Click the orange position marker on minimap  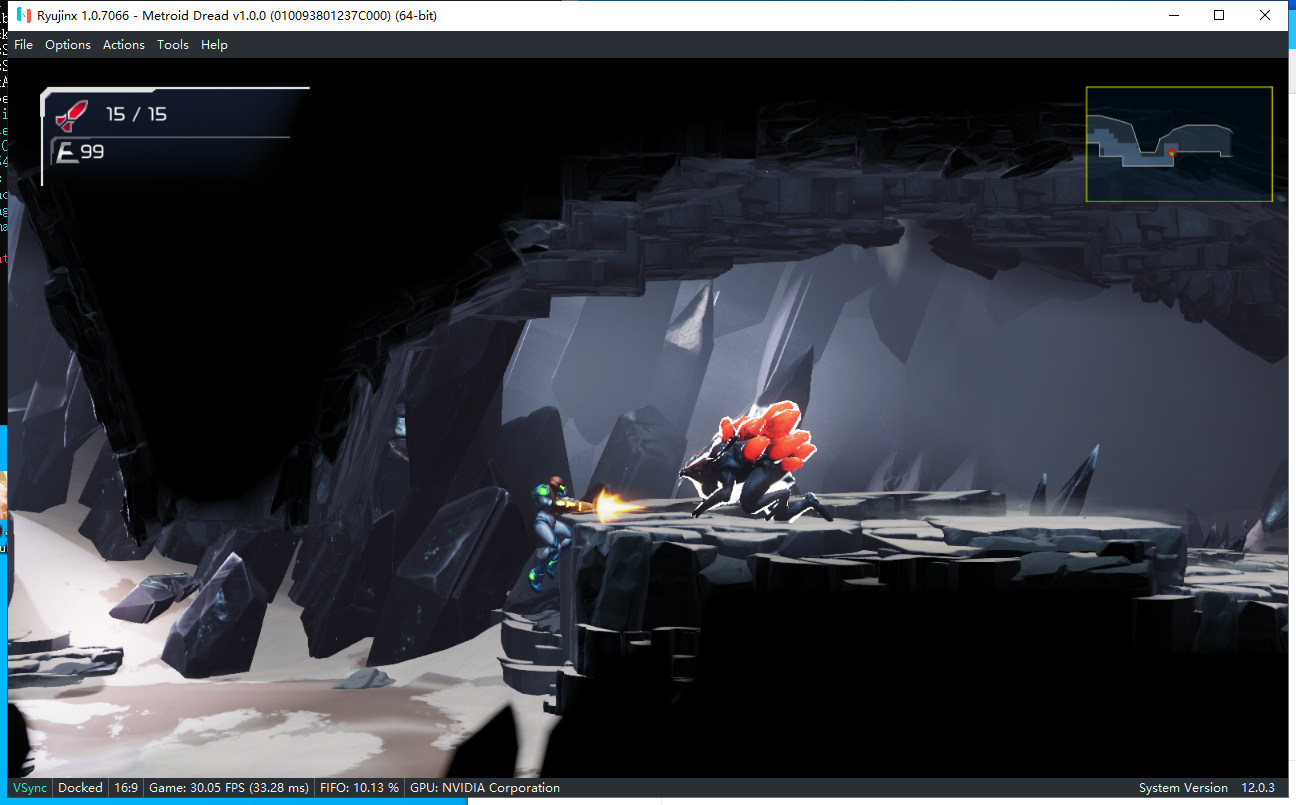point(1171,151)
